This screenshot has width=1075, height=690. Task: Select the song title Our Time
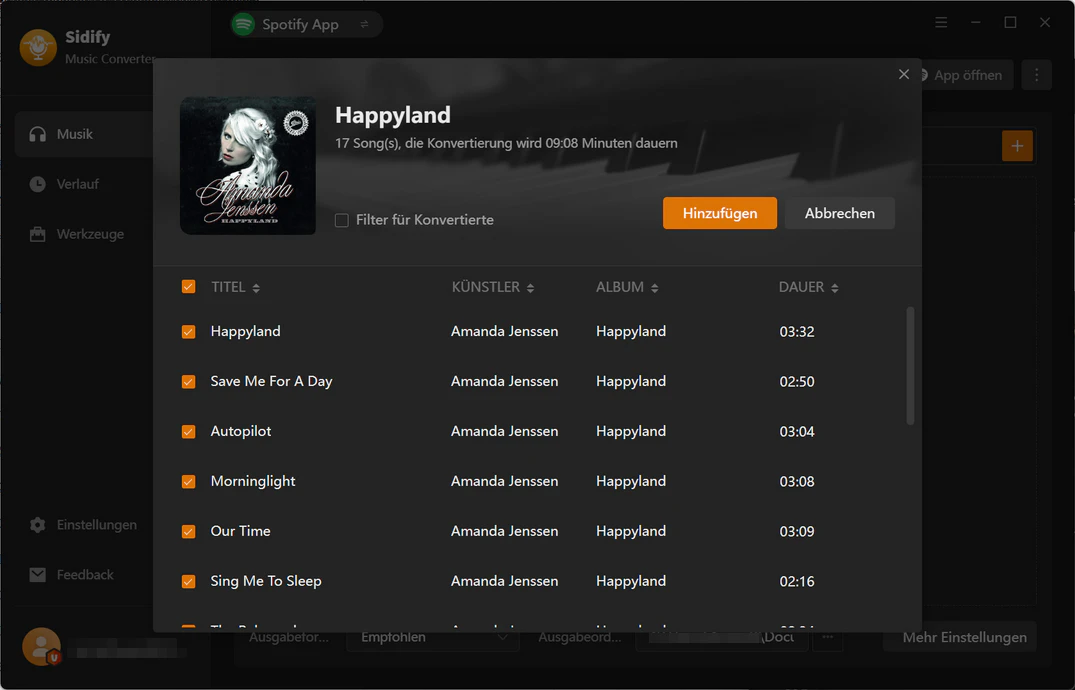click(241, 532)
